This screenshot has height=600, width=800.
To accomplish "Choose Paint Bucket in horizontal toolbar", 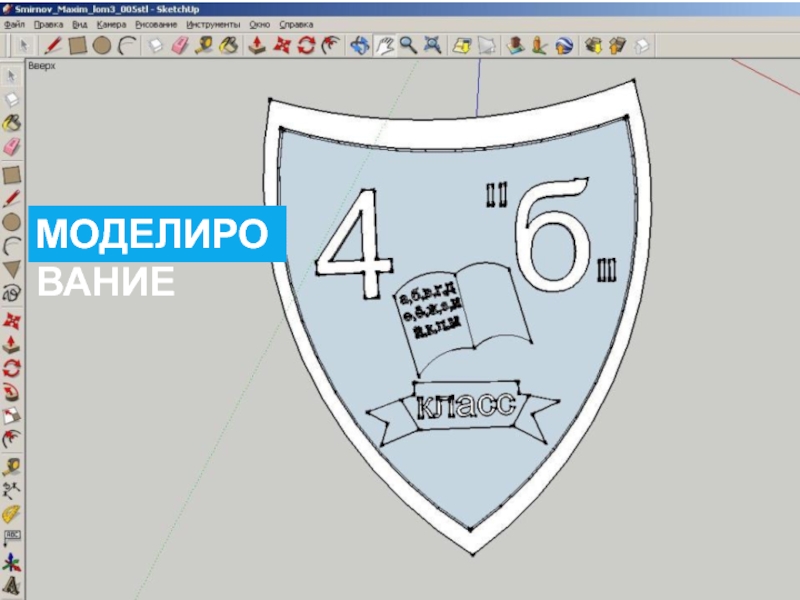I will click(x=229, y=46).
